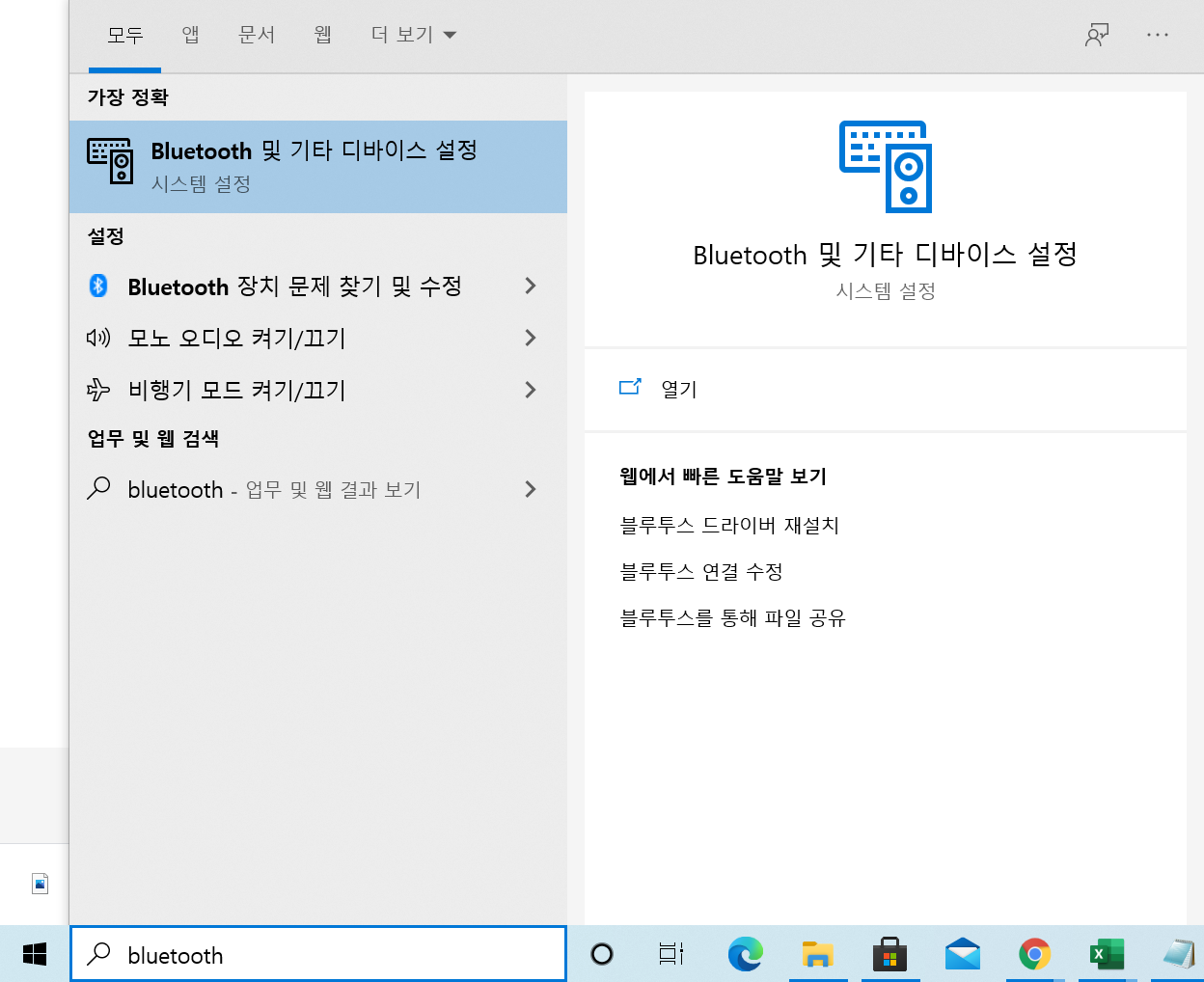This screenshot has width=1204, height=982.
Task: Click the speaker icon for mono audio
Action: click(98, 338)
